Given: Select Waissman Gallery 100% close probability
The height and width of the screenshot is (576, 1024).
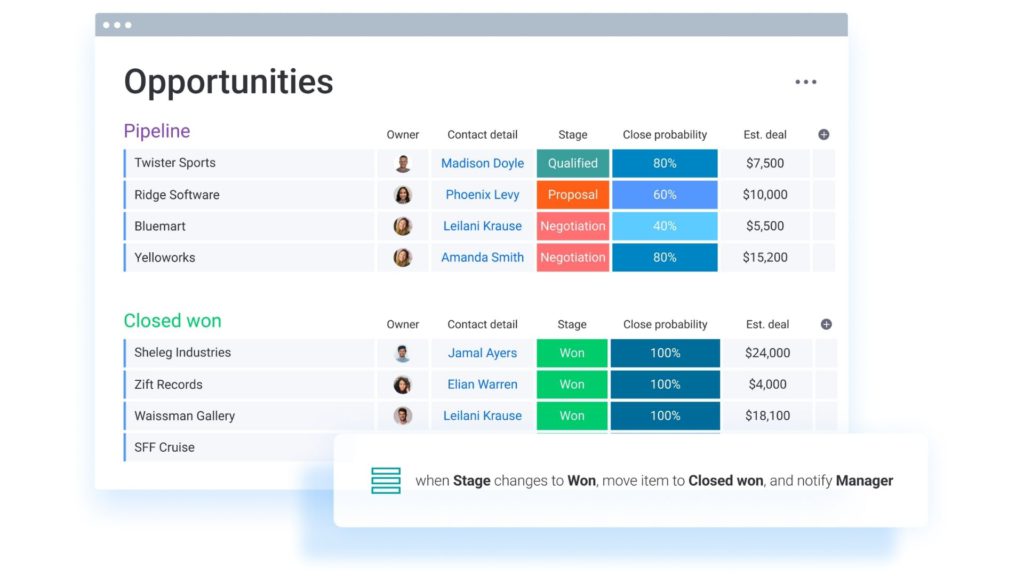Looking at the screenshot, I should coord(665,415).
